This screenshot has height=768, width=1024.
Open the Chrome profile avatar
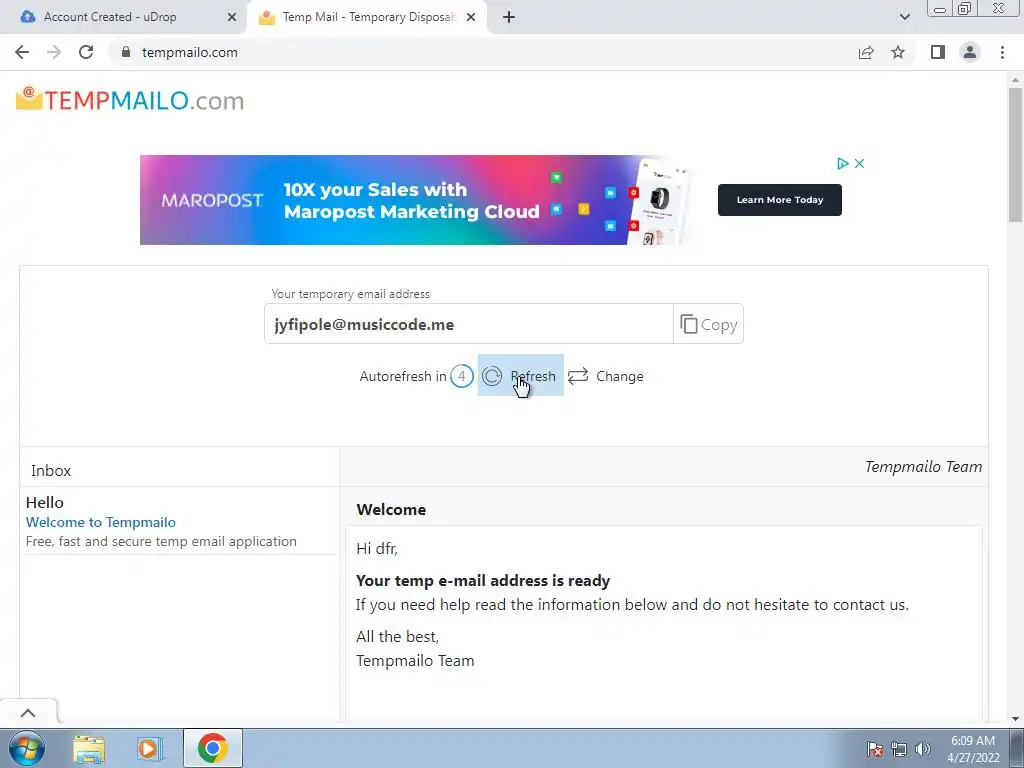click(x=970, y=52)
